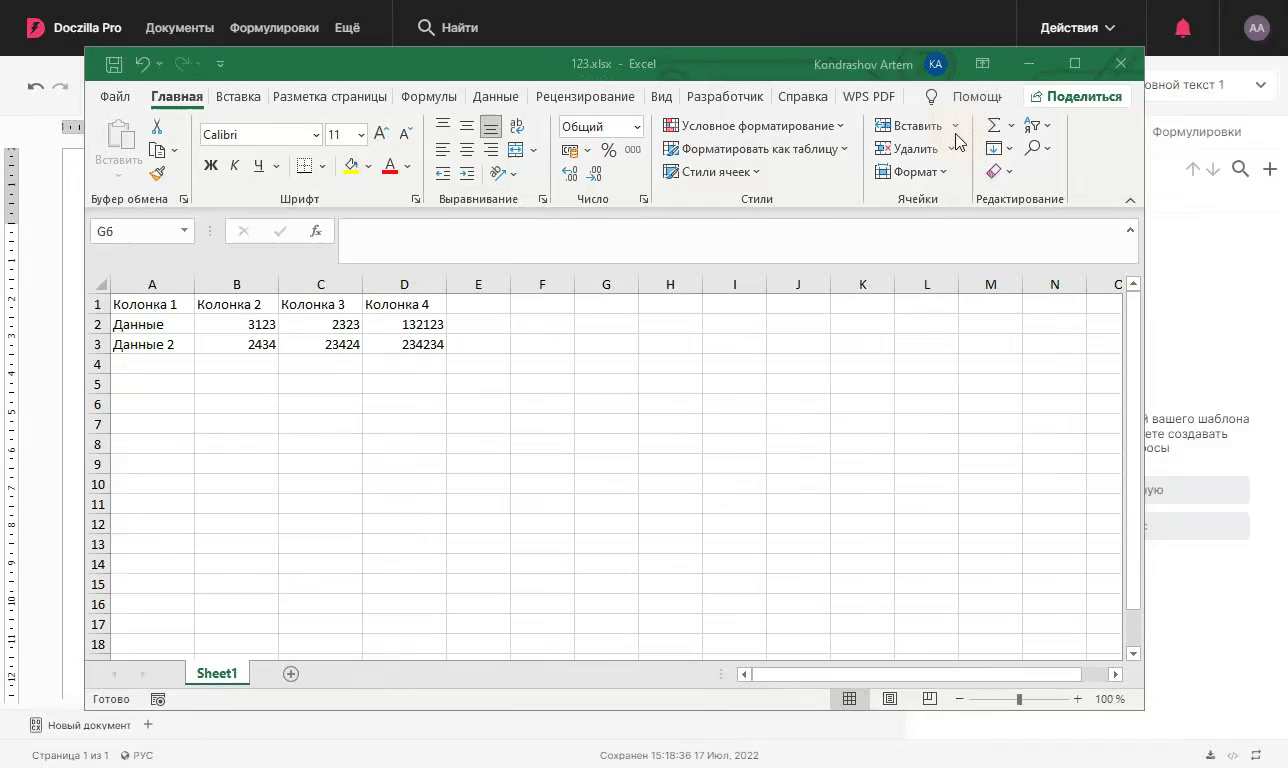Click the insert function fx icon
This screenshot has height=768, width=1288.
click(316, 231)
